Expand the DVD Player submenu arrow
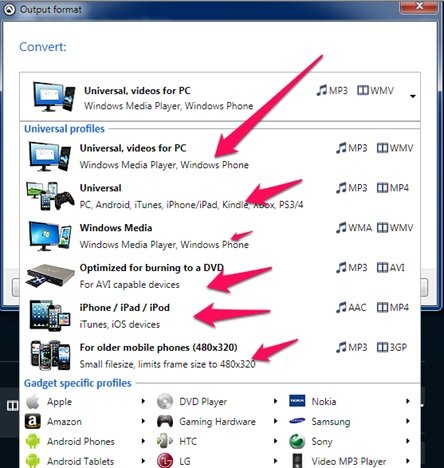The image size is (444, 468). [275, 401]
